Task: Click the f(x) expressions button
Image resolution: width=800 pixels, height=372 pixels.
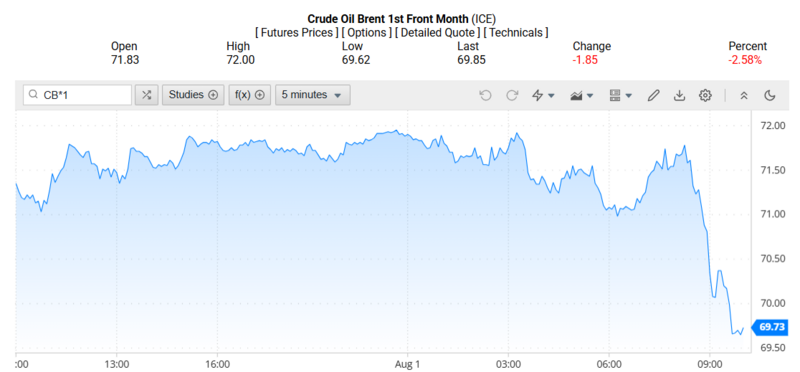Action: tap(249, 95)
